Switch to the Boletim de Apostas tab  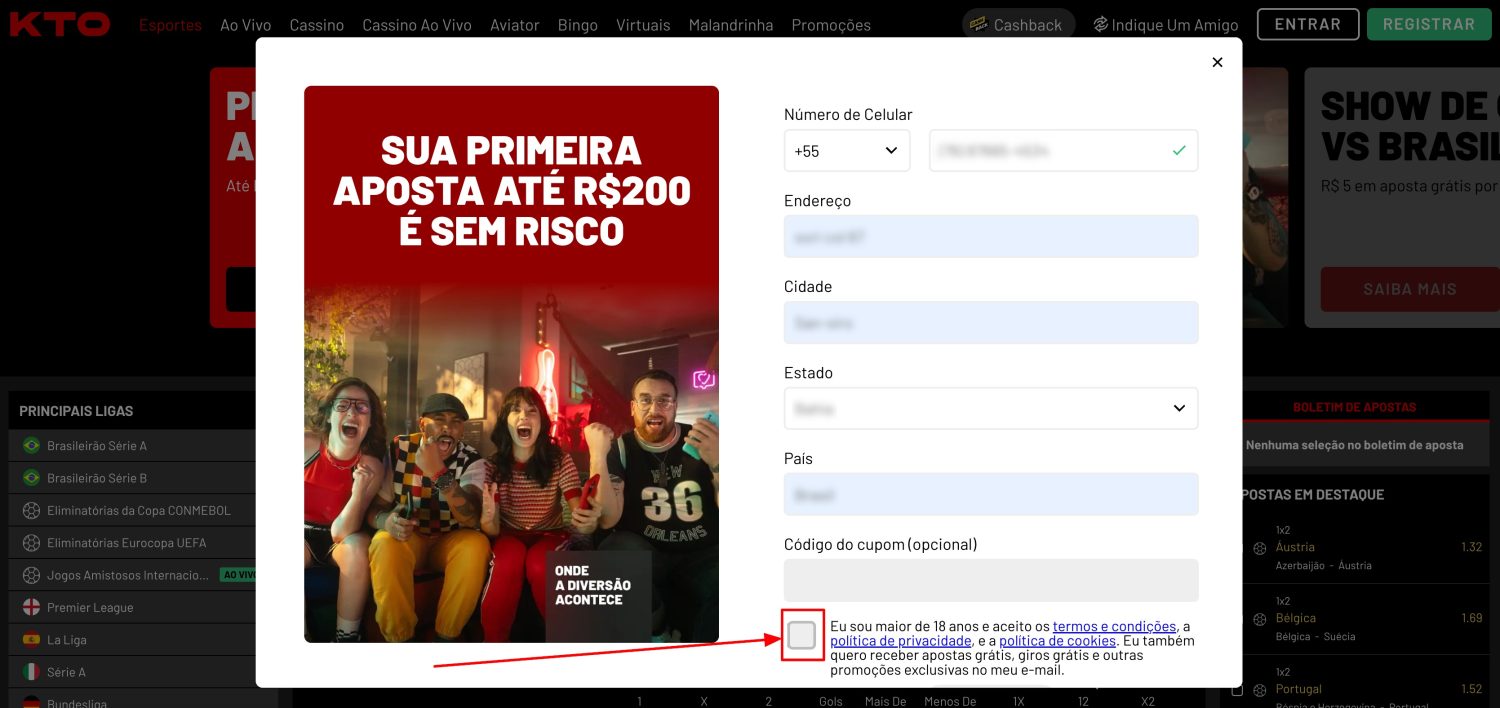click(x=1354, y=408)
